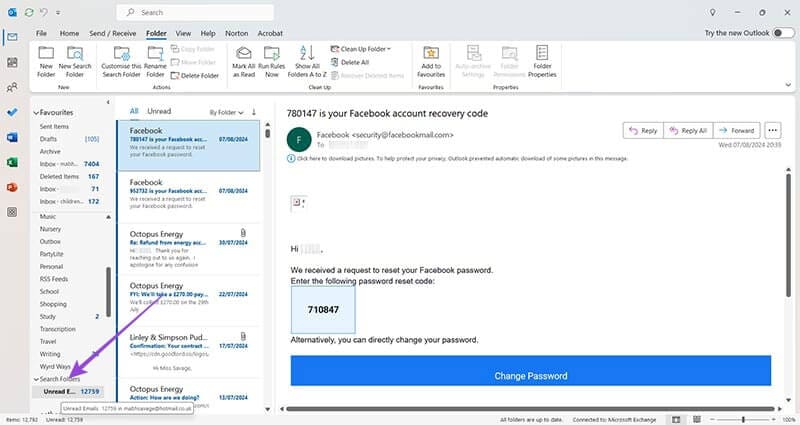The image size is (800, 425).
Task: Collapse the Favourites folder group
Action: click(x=35, y=114)
